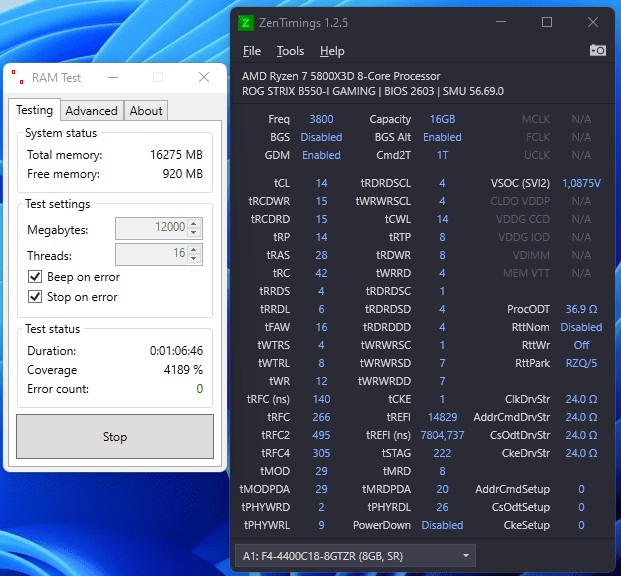This screenshot has width=621, height=576.
Task: Take a screenshot with ZenTimings camera icon
Action: point(598,51)
